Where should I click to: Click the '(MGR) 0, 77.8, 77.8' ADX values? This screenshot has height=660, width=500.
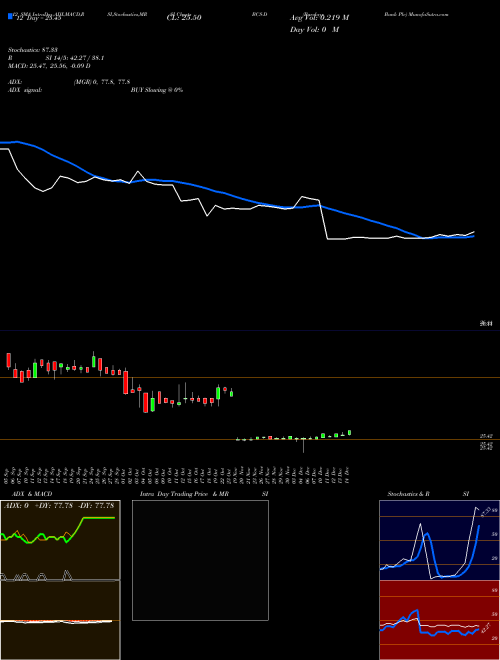pyautogui.click(x=101, y=82)
